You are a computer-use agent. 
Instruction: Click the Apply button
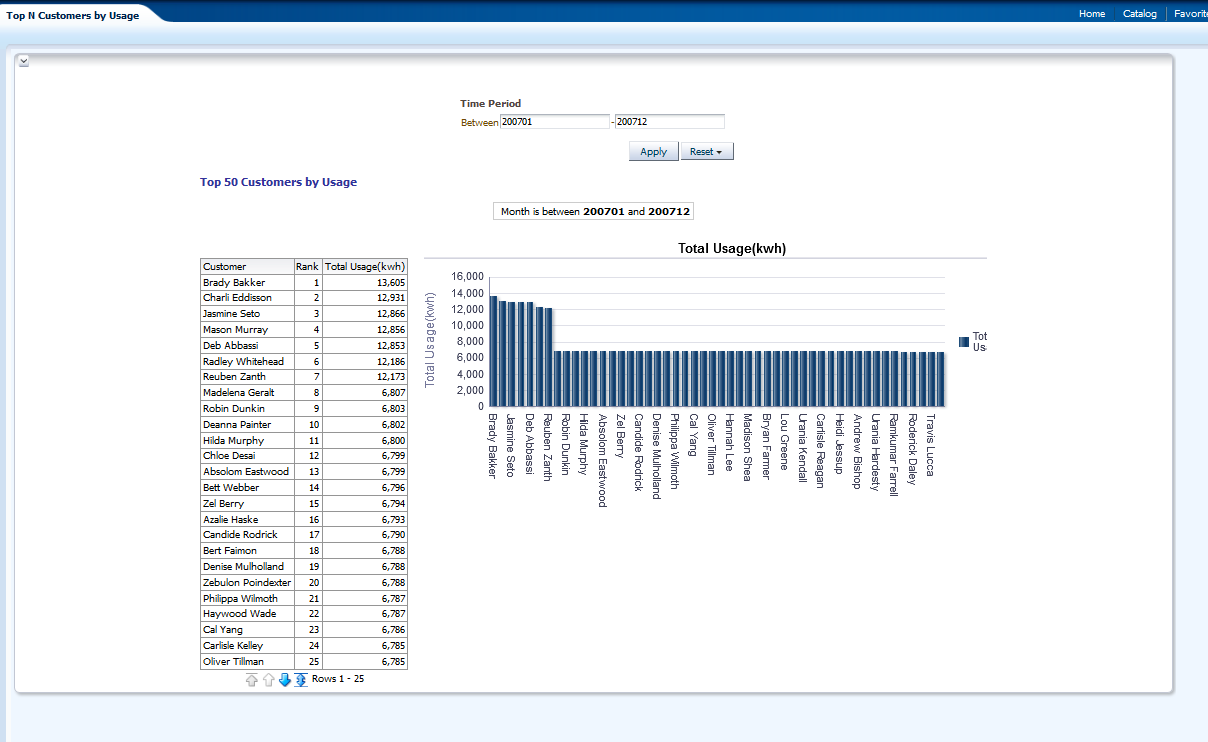tap(653, 152)
